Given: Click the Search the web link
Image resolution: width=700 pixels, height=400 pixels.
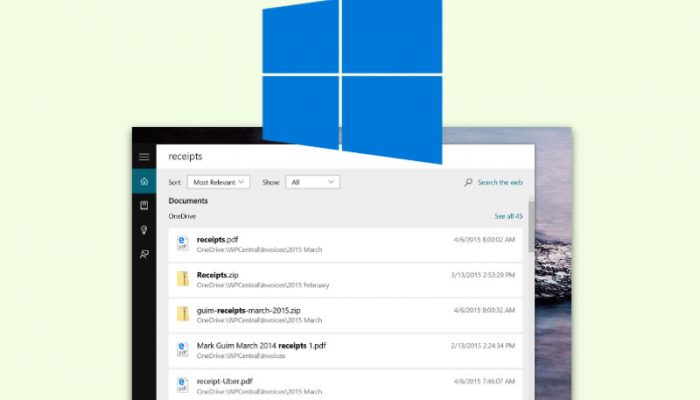Looking at the screenshot, I should click(500, 182).
